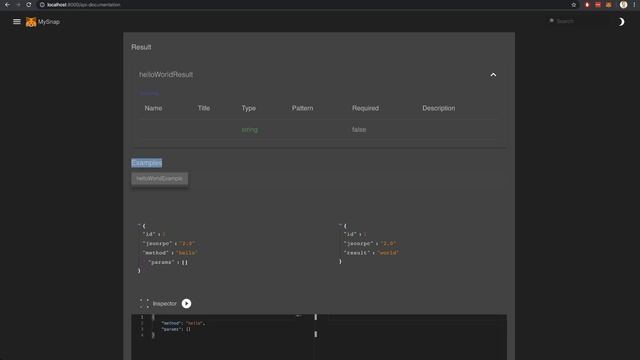Open the browser profile avatar

click(x=623, y=5)
